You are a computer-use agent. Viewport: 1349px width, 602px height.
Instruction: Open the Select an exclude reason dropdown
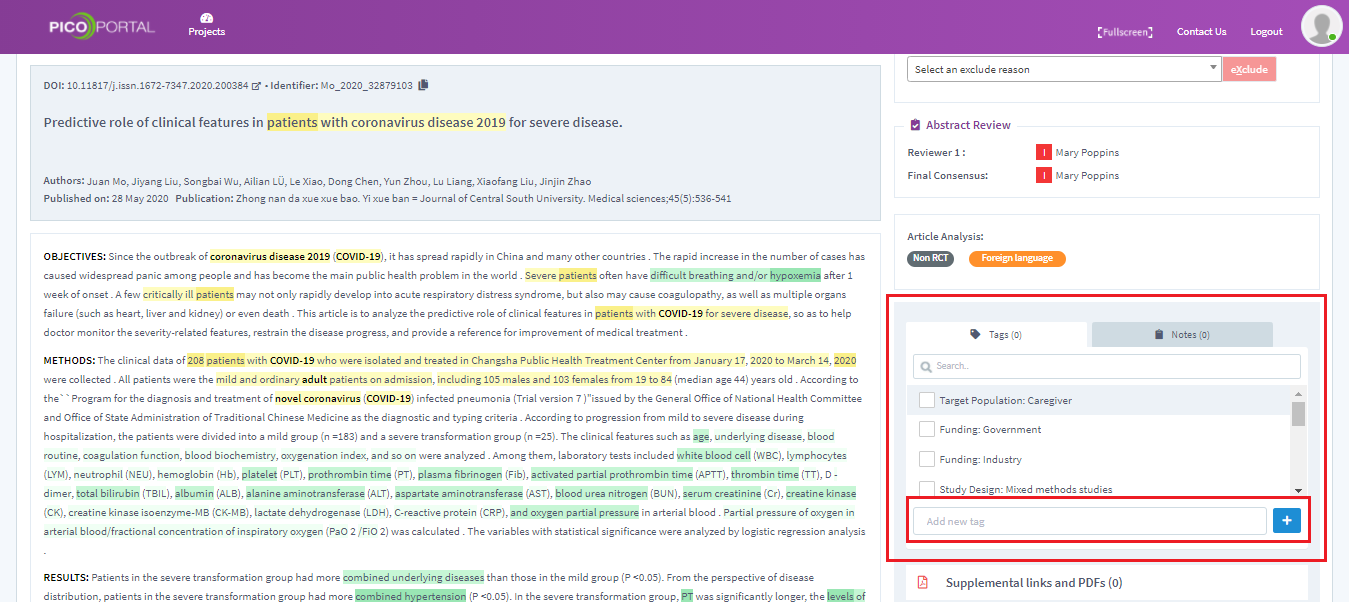(1063, 69)
